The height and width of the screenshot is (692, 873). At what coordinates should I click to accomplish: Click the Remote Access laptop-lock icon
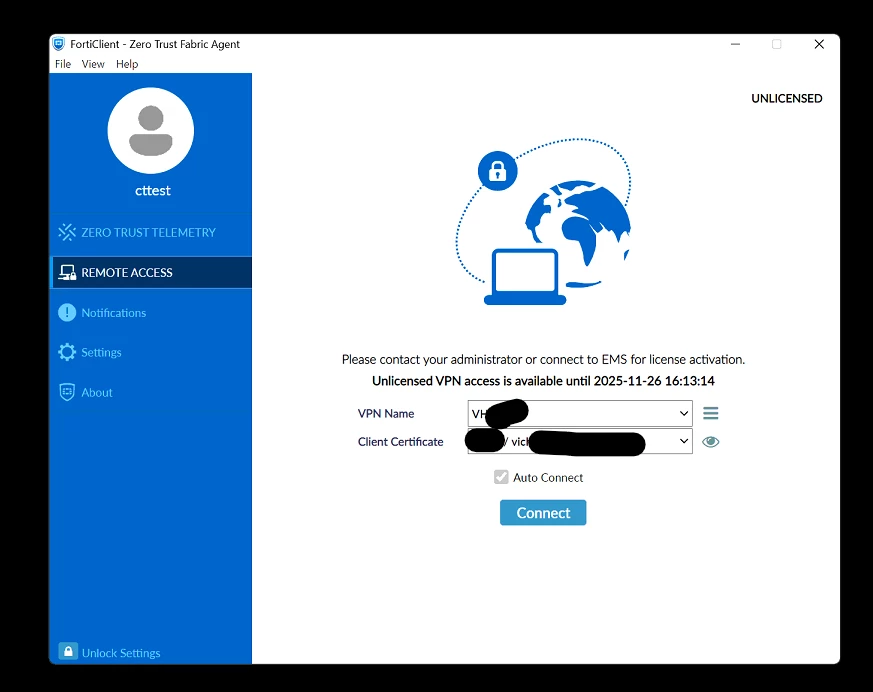(67, 272)
